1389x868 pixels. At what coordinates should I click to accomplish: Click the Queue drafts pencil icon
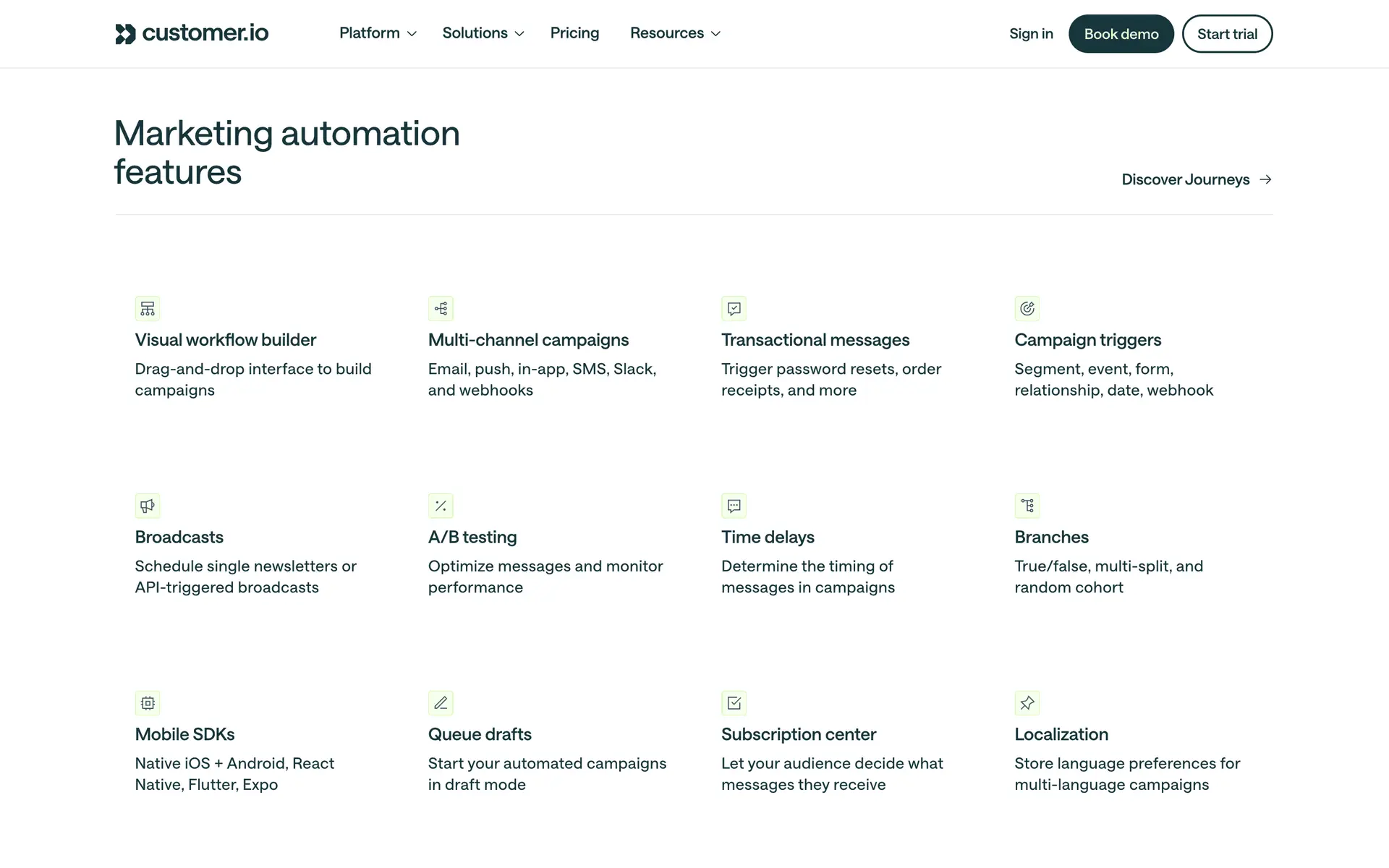point(441,703)
